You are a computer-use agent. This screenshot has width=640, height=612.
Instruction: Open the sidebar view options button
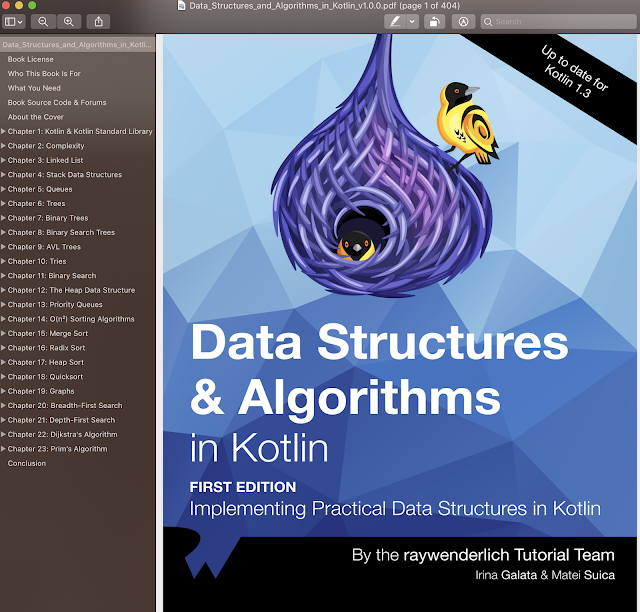tap(13, 22)
